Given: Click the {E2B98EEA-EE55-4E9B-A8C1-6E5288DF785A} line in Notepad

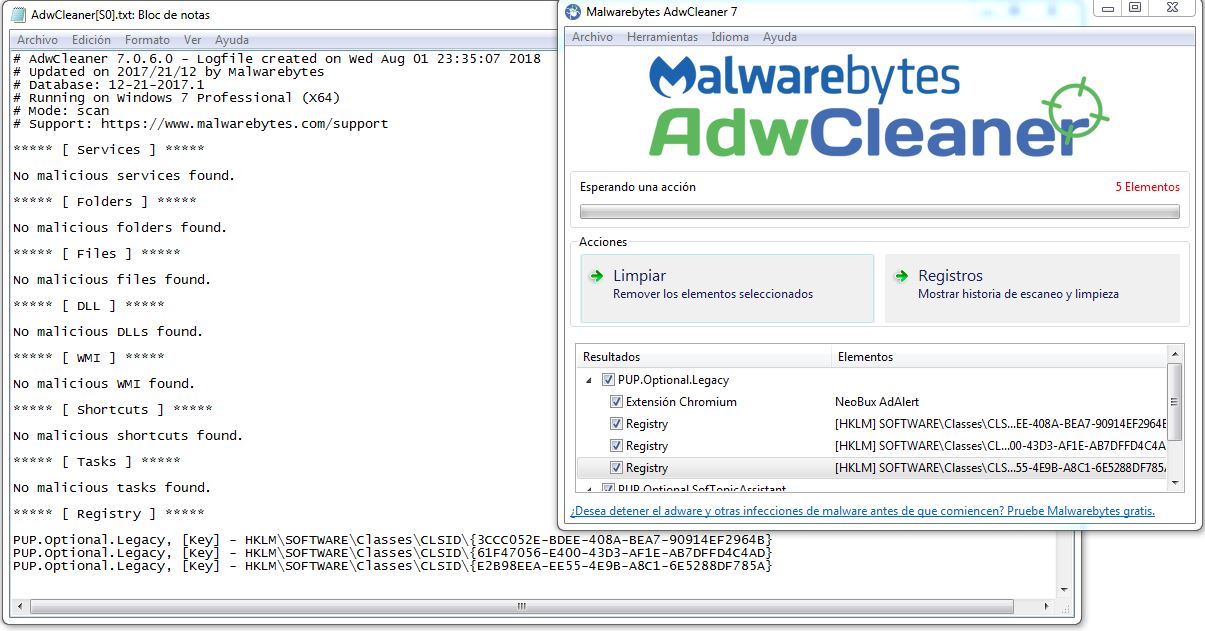Looking at the screenshot, I should (x=392, y=565).
